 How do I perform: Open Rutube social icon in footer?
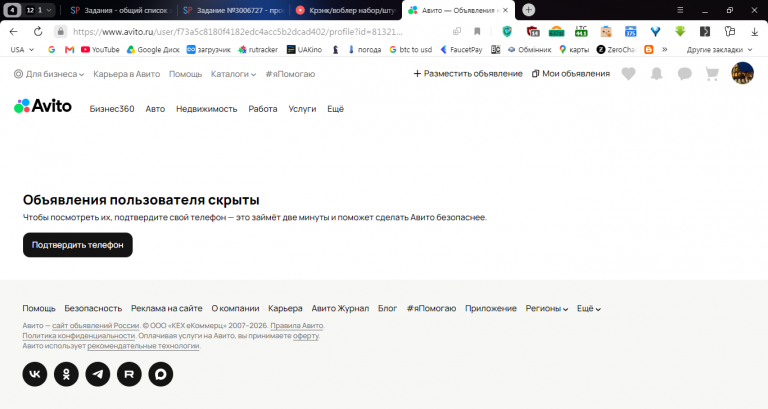pyautogui.click(x=129, y=374)
